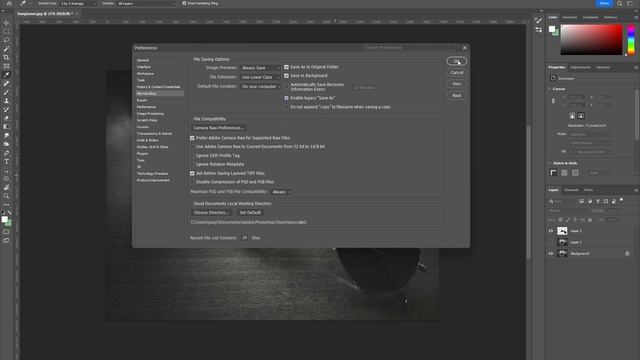The height and width of the screenshot is (360, 640).
Task: Toggle Save in Background checkbox
Action: (286, 76)
